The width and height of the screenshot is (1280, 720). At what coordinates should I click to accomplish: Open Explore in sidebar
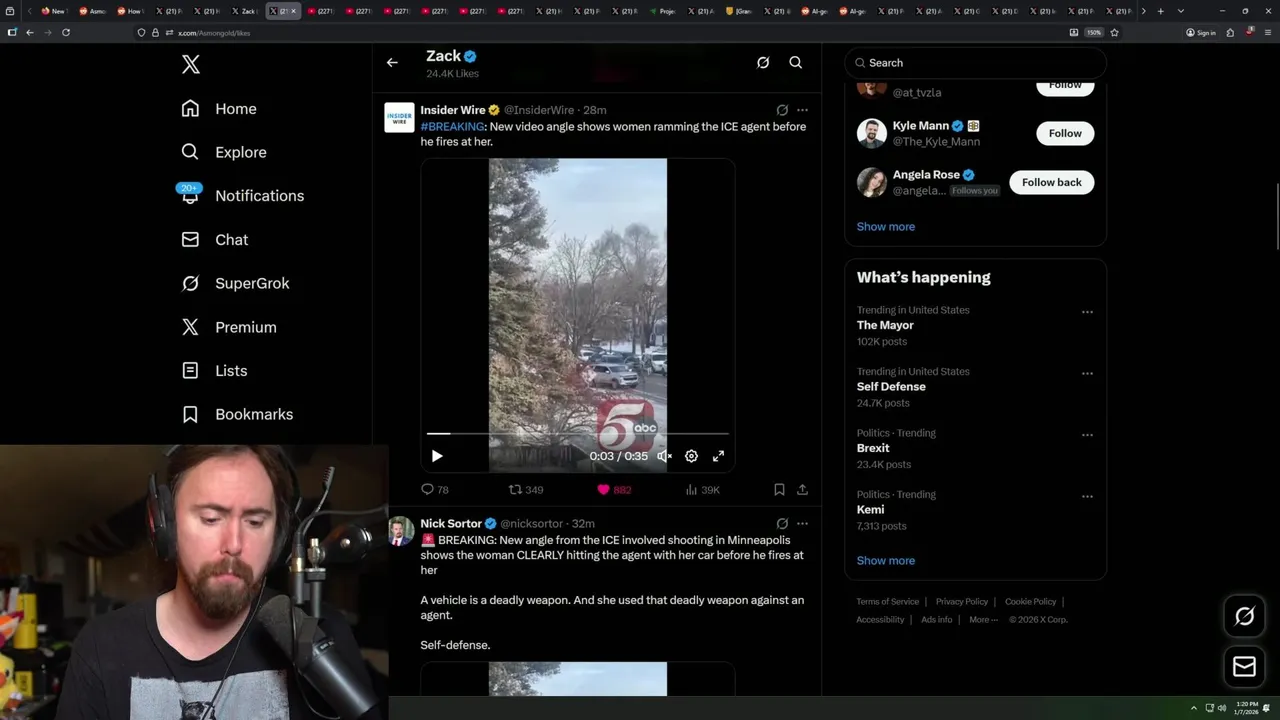coord(224,152)
